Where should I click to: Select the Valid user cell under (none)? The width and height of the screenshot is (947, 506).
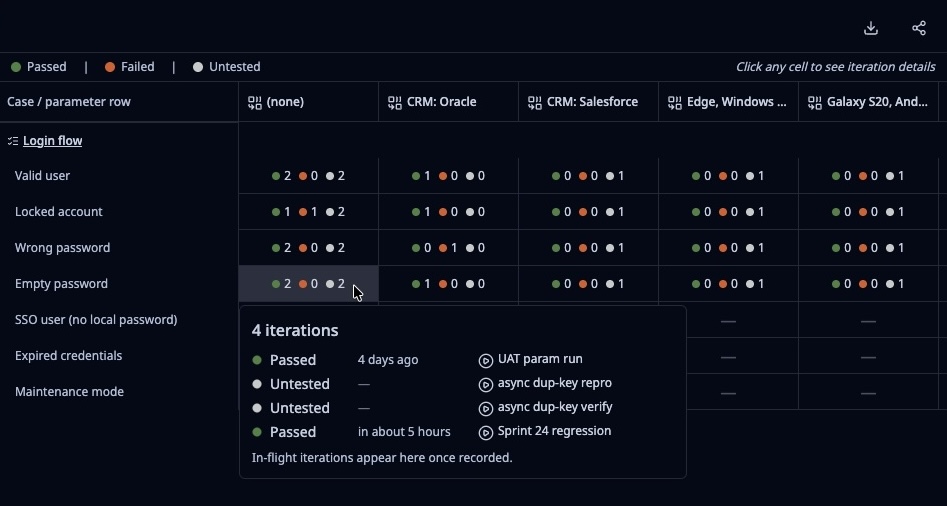(x=309, y=176)
